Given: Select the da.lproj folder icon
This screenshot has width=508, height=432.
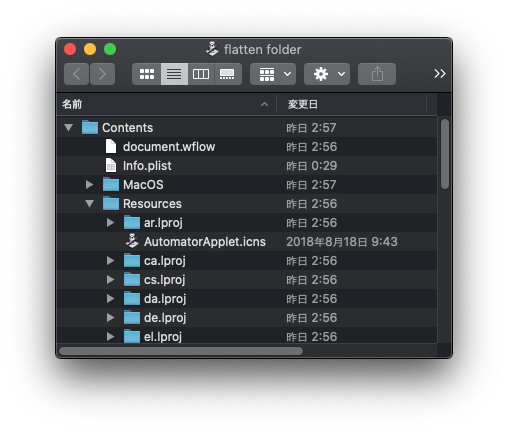Looking at the screenshot, I should (x=132, y=298).
